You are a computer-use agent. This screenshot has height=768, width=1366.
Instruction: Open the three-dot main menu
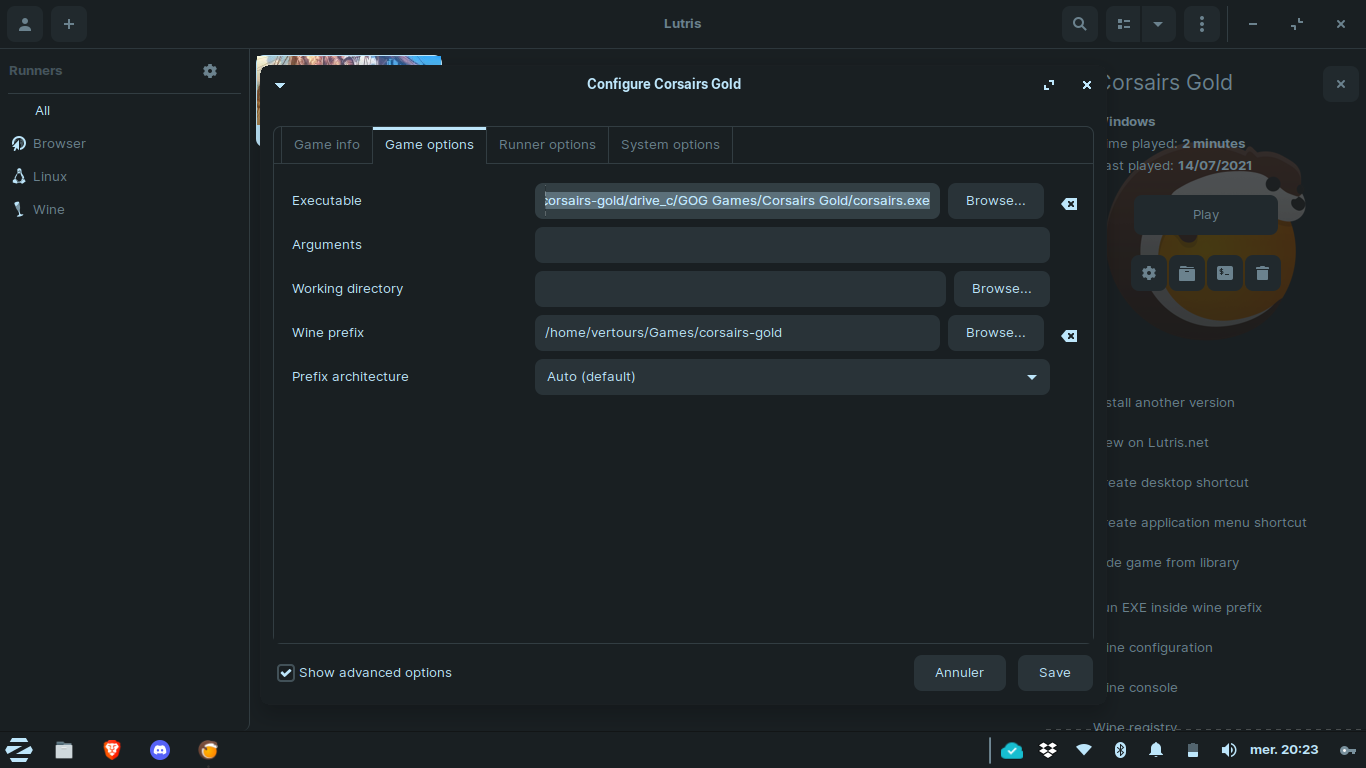(1201, 24)
